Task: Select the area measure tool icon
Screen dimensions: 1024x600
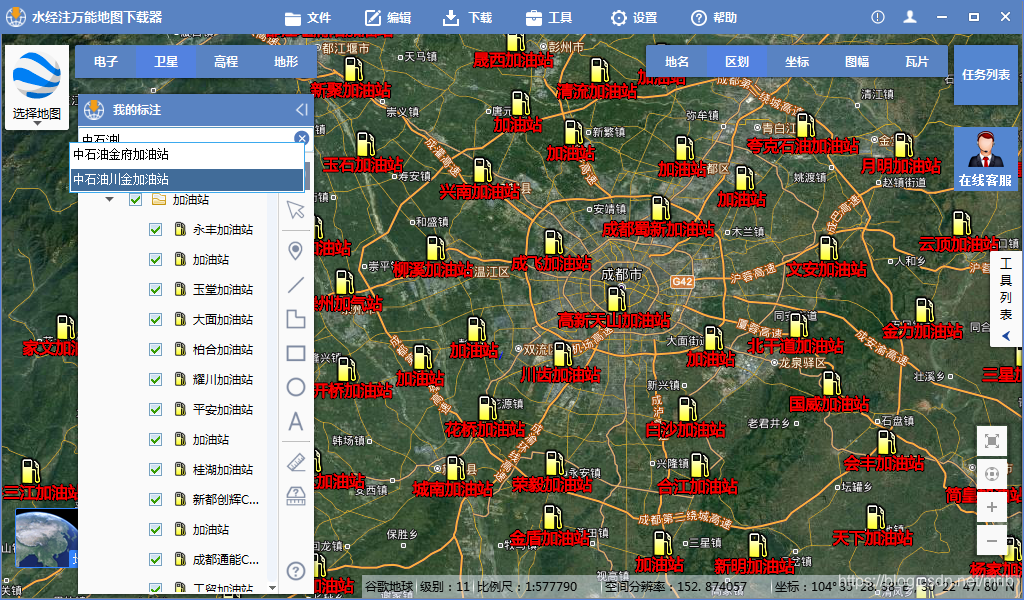Action: 296,496
